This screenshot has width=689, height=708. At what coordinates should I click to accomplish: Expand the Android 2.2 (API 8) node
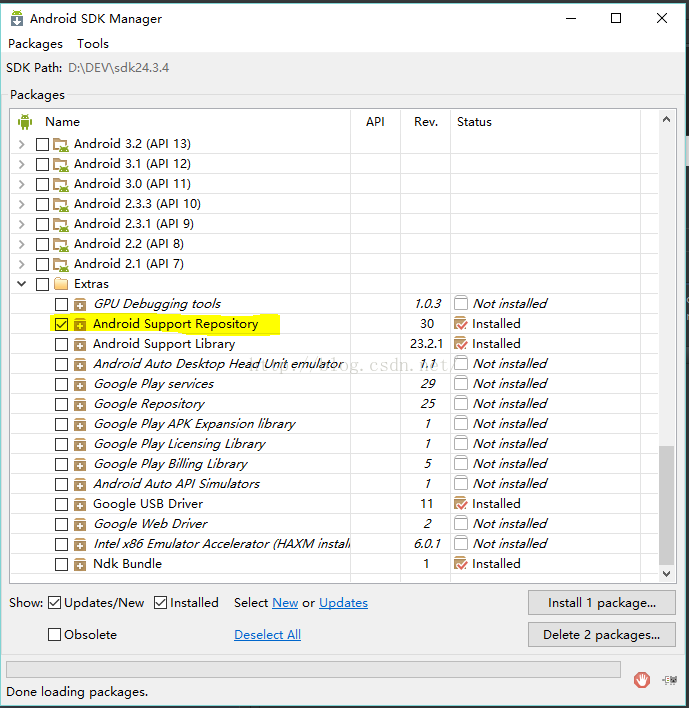click(x=21, y=244)
